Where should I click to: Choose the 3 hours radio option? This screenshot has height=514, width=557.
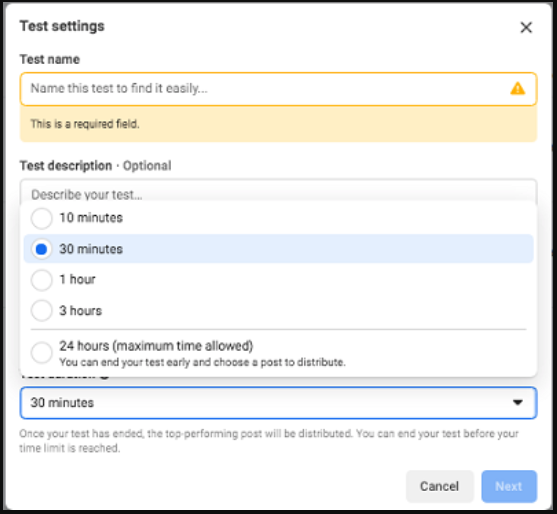(42, 311)
